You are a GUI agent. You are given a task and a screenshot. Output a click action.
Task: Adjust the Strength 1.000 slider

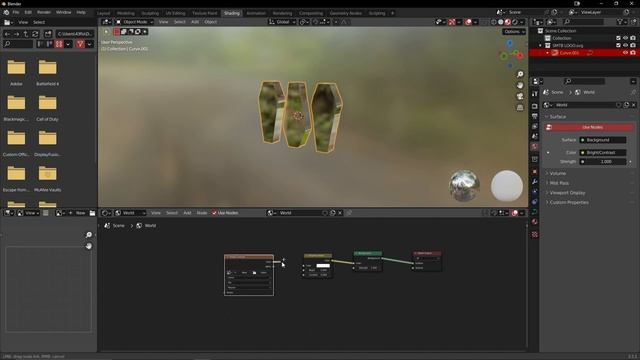603,162
